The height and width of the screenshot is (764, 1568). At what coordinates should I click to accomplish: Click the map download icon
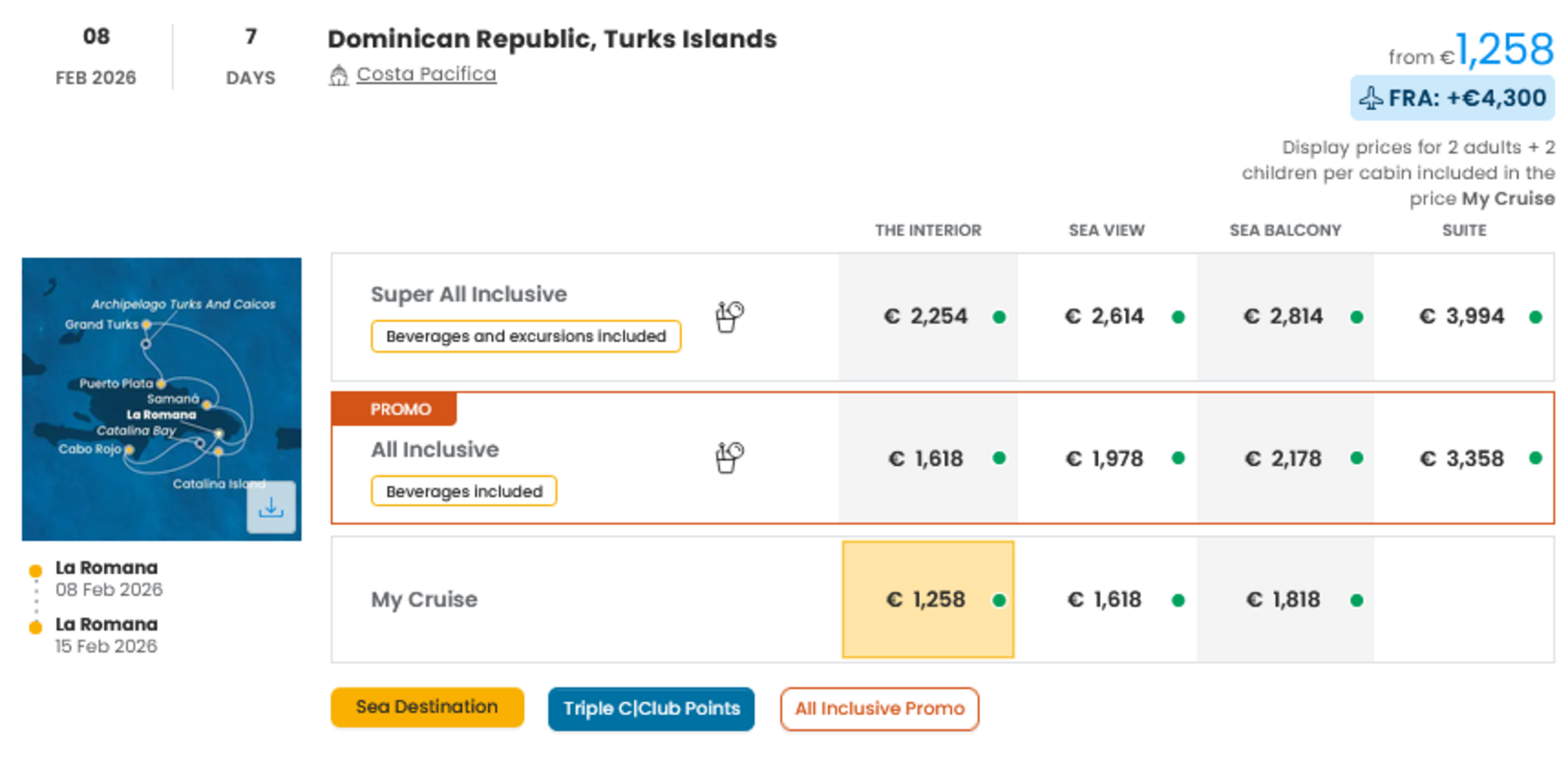[x=271, y=508]
